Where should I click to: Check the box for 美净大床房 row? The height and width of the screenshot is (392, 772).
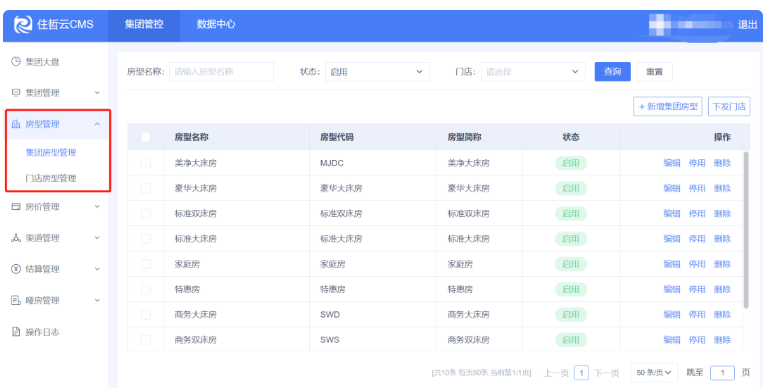[146, 163]
